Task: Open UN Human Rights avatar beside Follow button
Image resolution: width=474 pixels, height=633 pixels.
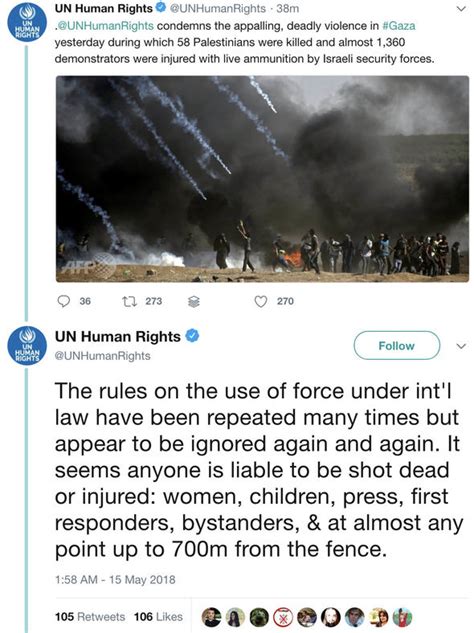Action: coord(27,346)
